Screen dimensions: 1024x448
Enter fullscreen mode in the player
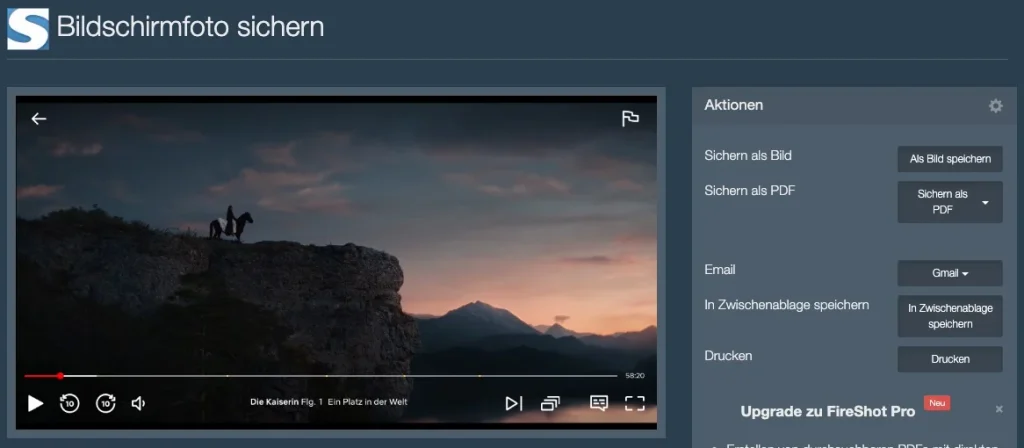coord(635,404)
